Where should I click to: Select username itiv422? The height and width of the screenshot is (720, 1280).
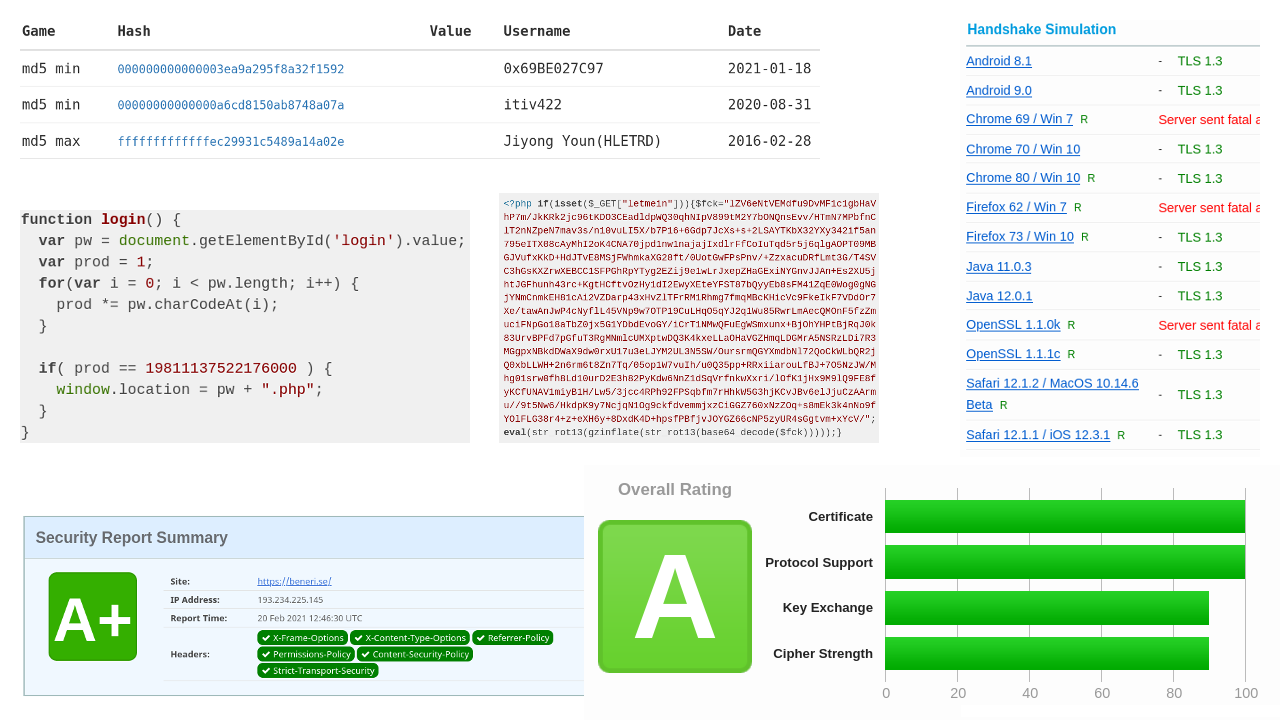(x=533, y=105)
